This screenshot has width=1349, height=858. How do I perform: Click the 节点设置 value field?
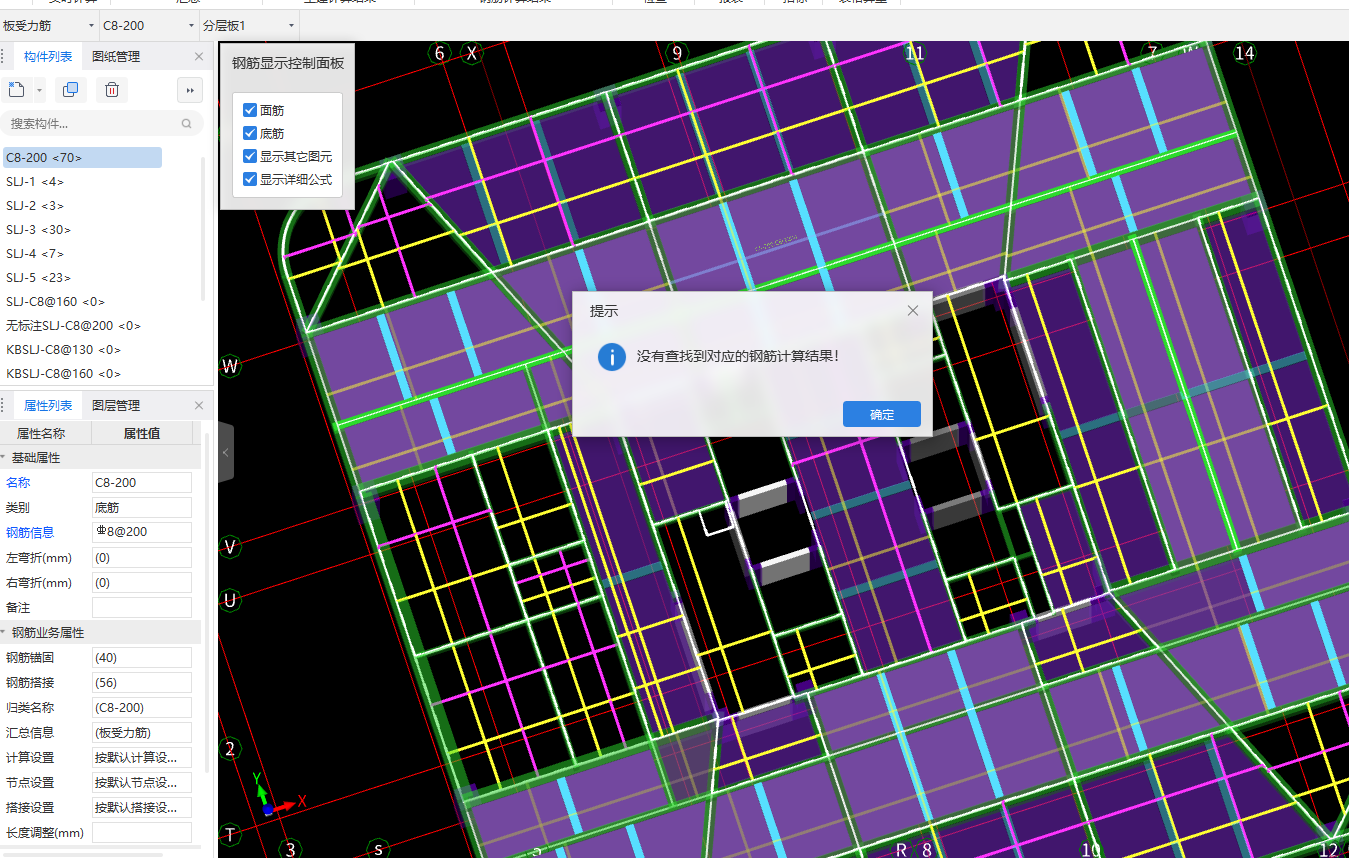141,782
